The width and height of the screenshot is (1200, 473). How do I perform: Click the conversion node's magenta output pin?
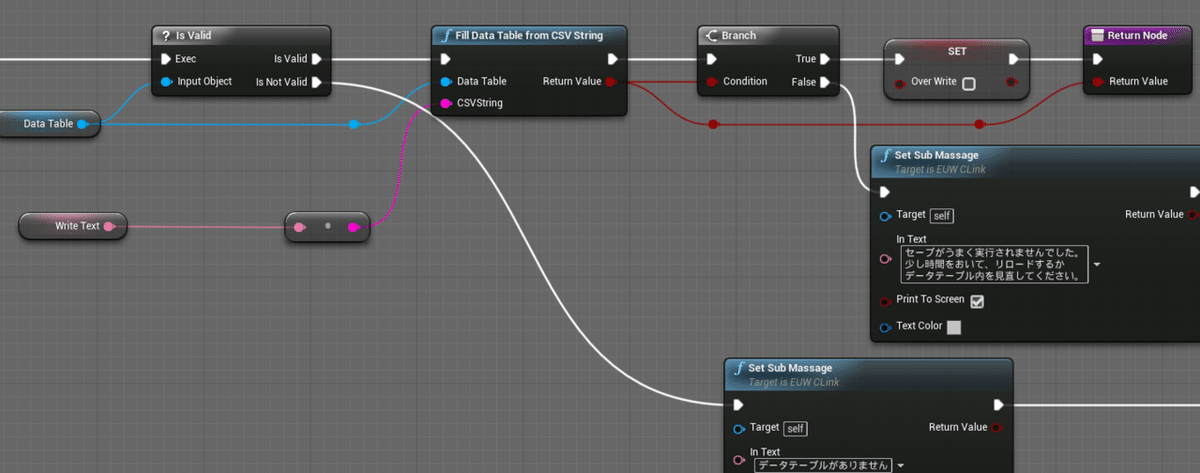[354, 227]
